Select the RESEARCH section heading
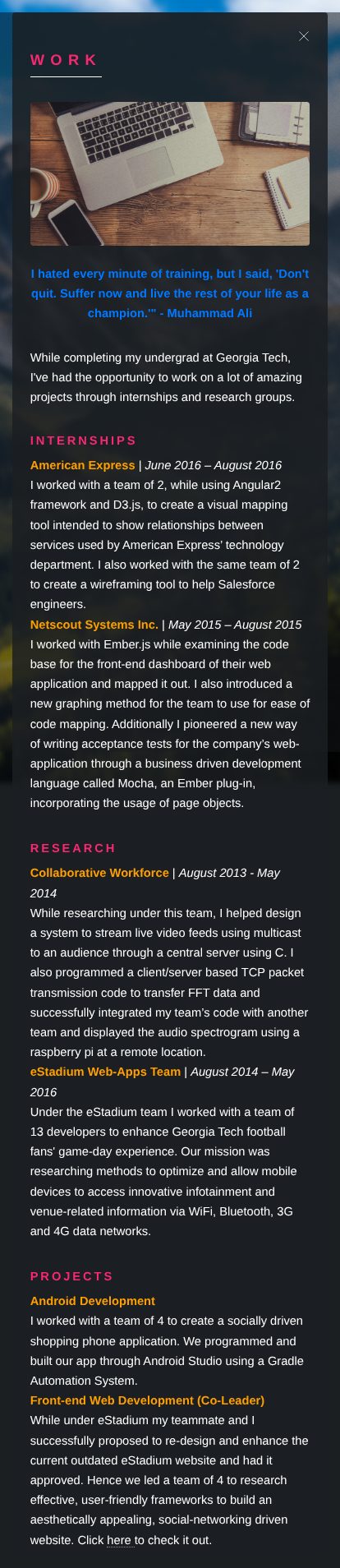The width and height of the screenshot is (340, 1568). pyautogui.click(x=73, y=848)
